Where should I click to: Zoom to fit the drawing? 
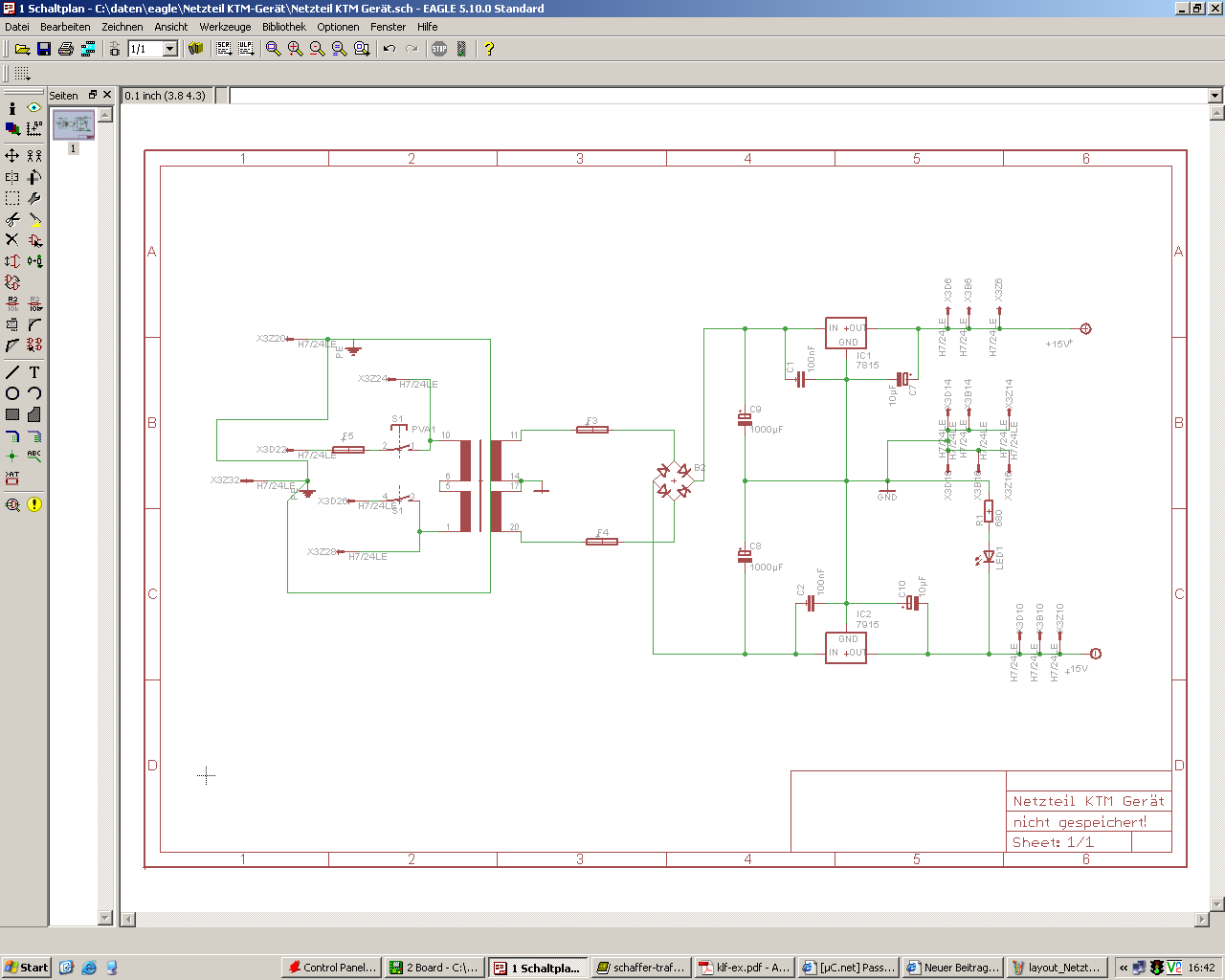click(x=274, y=49)
